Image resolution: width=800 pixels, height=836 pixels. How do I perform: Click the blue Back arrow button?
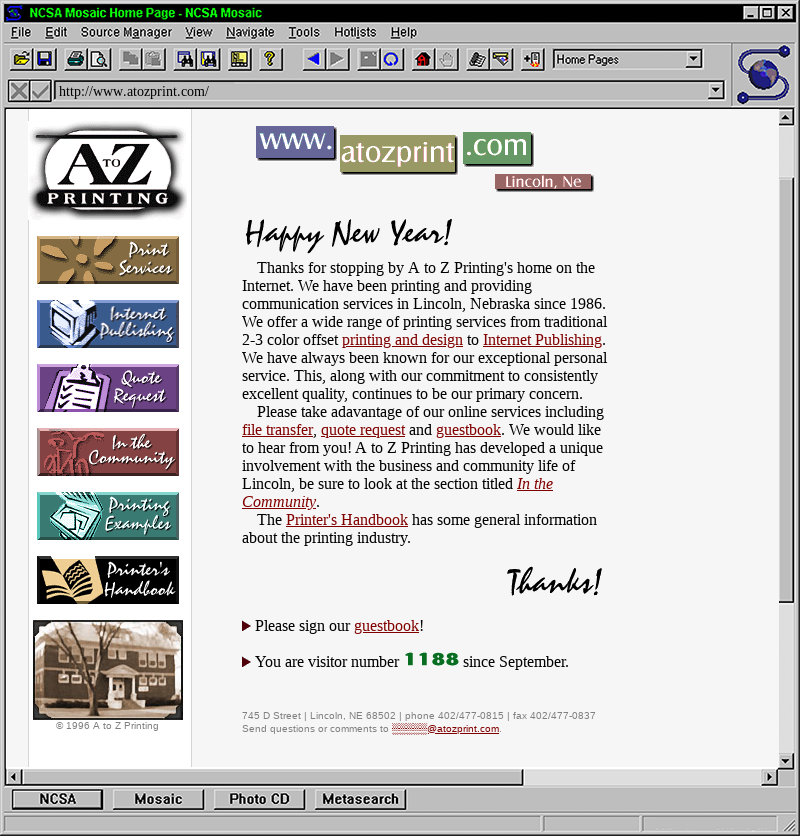313,60
